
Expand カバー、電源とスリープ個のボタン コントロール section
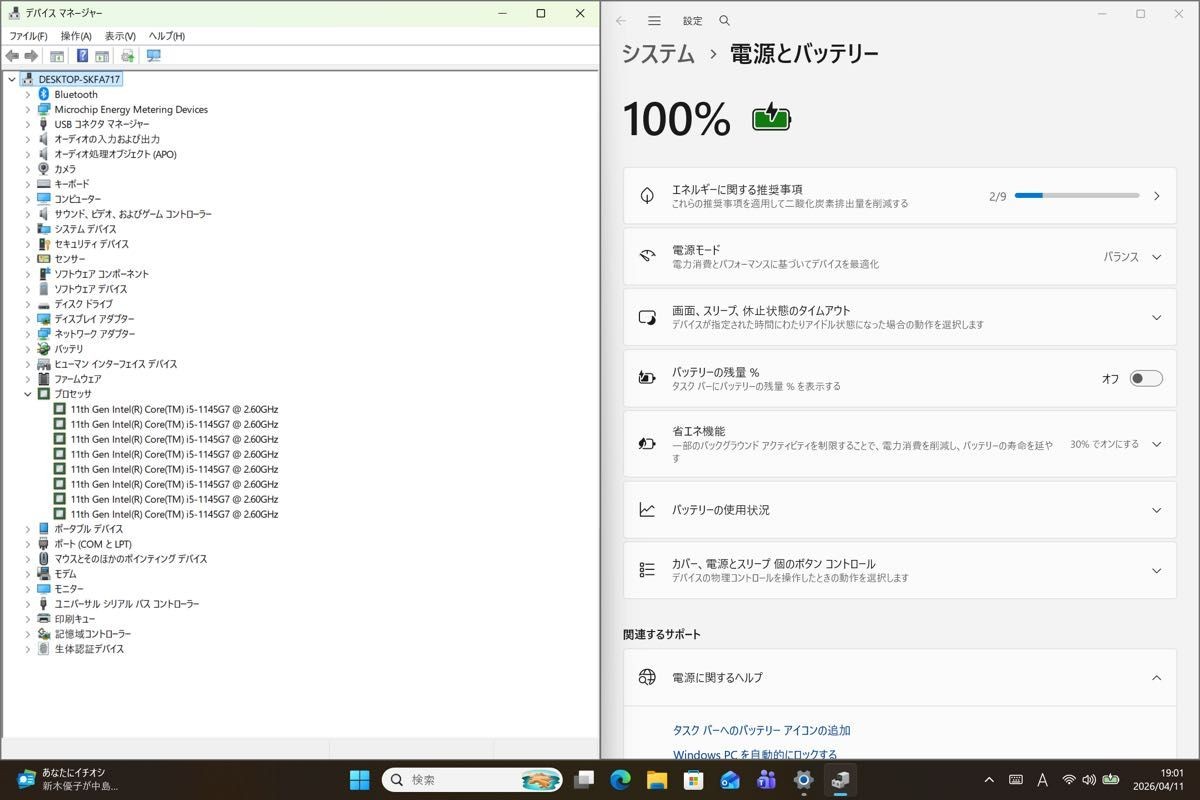[1157, 571]
